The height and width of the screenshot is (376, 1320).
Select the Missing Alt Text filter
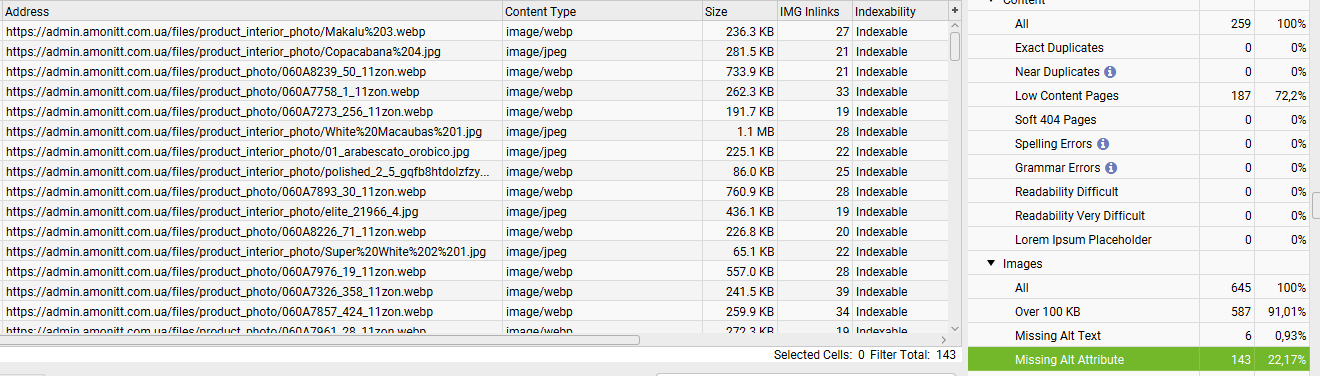[1141, 336]
